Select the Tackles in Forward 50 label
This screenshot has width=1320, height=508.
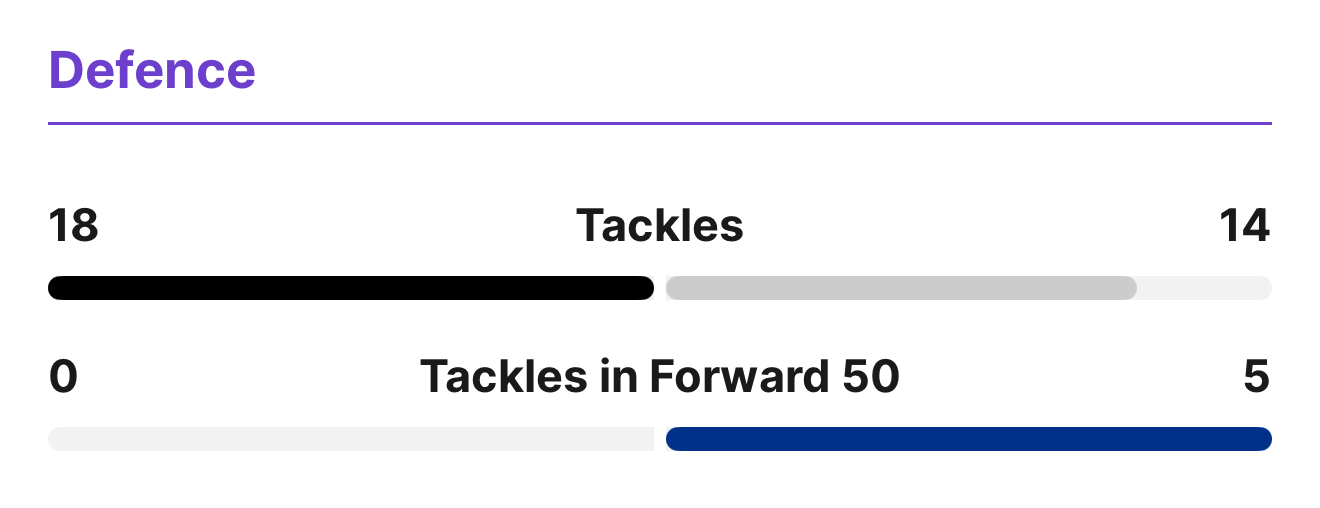pos(660,377)
